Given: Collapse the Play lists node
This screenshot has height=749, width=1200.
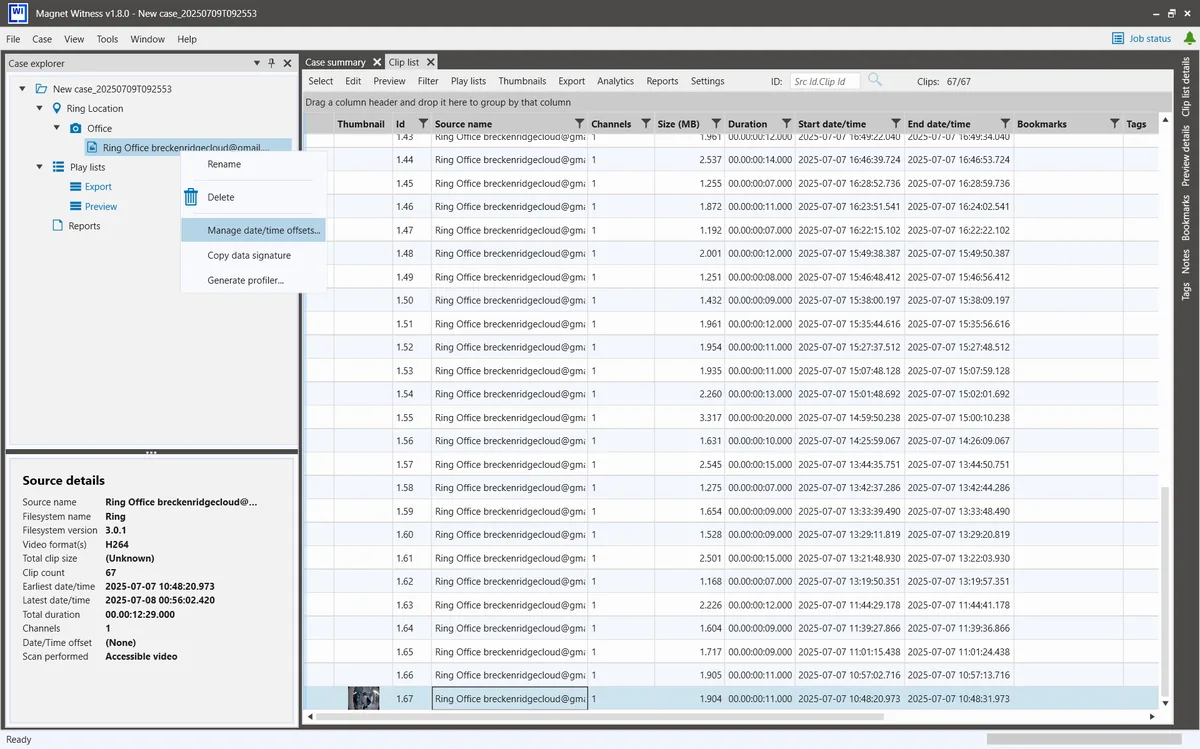Looking at the screenshot, I should point(39,167).
